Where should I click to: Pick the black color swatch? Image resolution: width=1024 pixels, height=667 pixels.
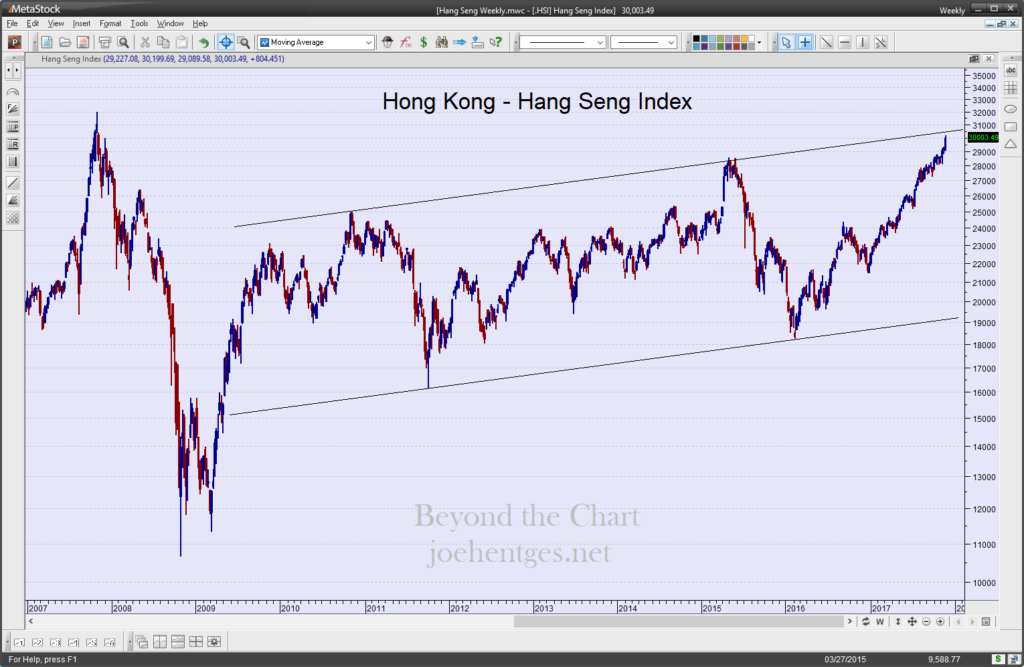(x=696, y=39)
